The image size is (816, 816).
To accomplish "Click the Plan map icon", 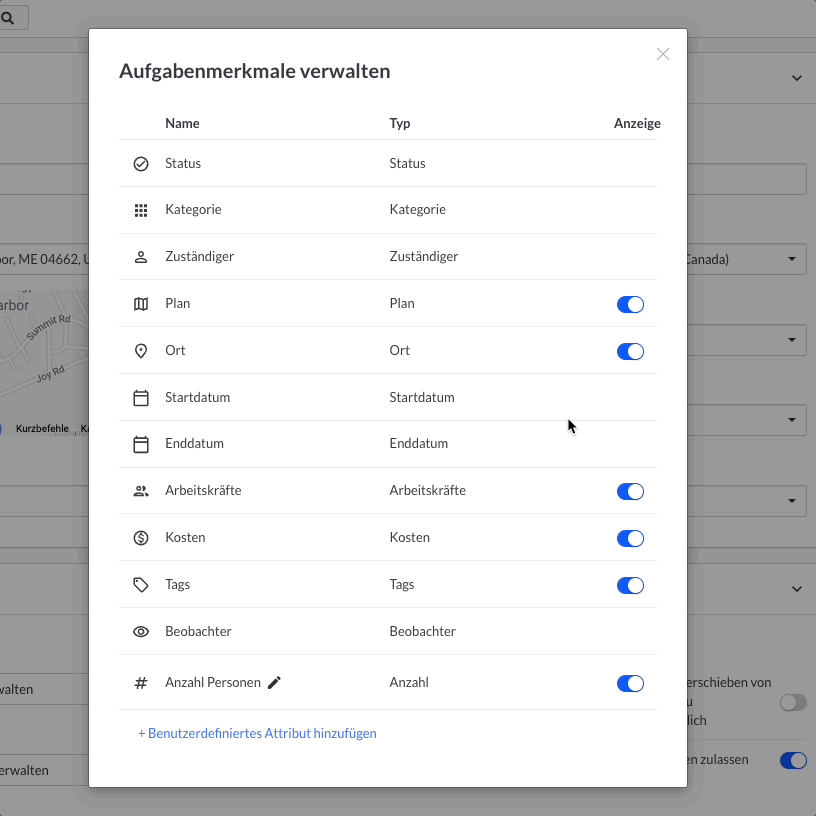I will (x=141, y=304).
